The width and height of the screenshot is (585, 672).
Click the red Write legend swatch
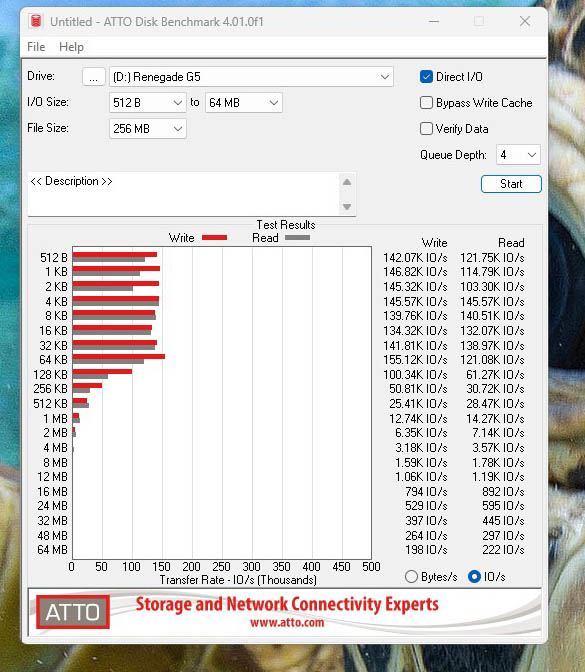[214, 237]
